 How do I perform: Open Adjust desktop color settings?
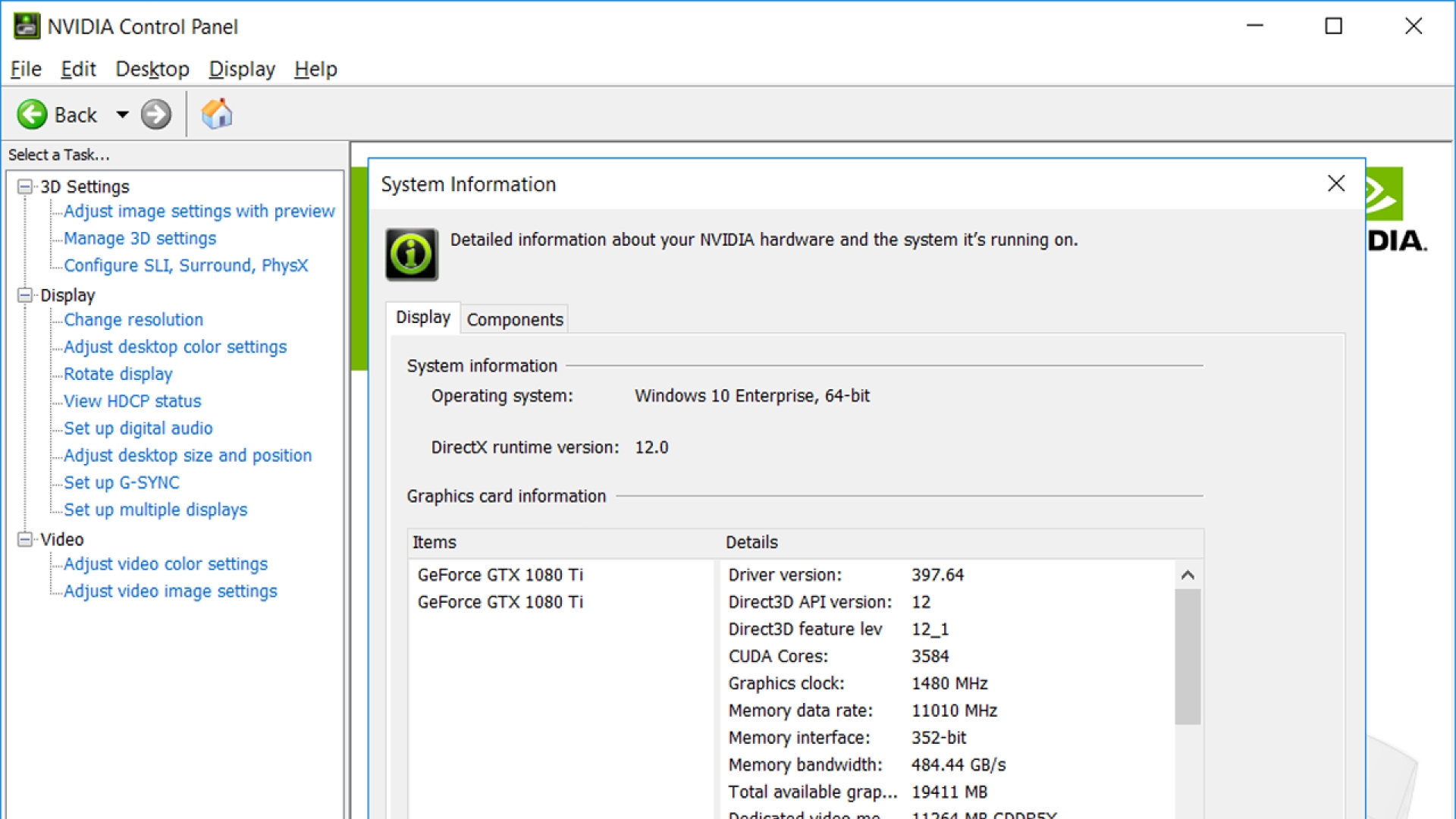(175, 347)
